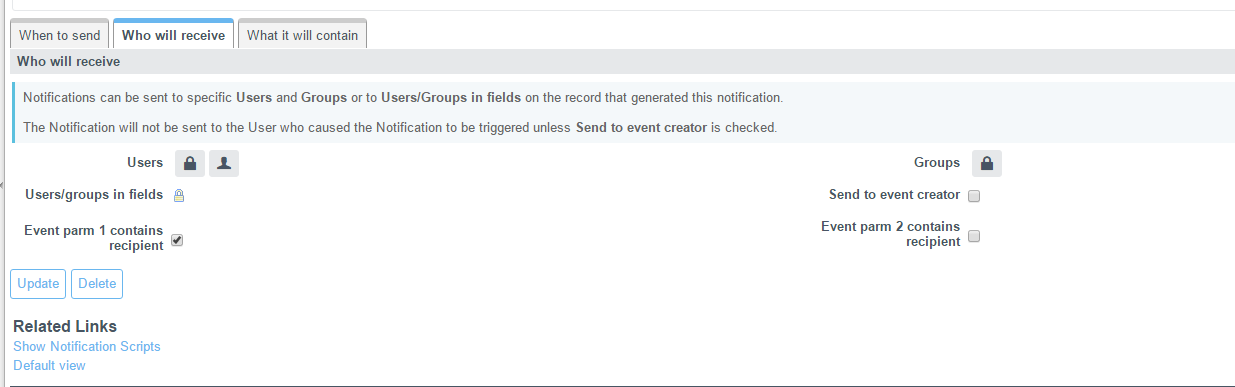
Task: Click the Update button
Action: point(38,284)
